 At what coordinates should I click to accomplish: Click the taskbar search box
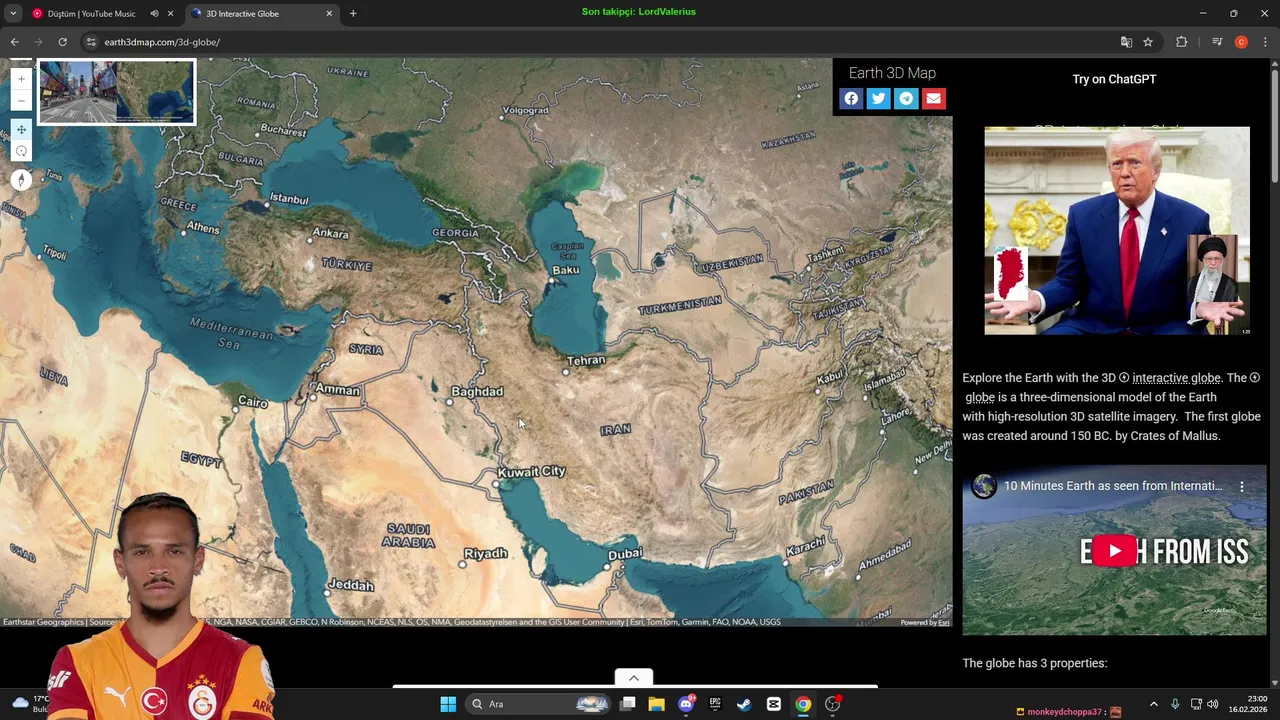click(540, 704)
